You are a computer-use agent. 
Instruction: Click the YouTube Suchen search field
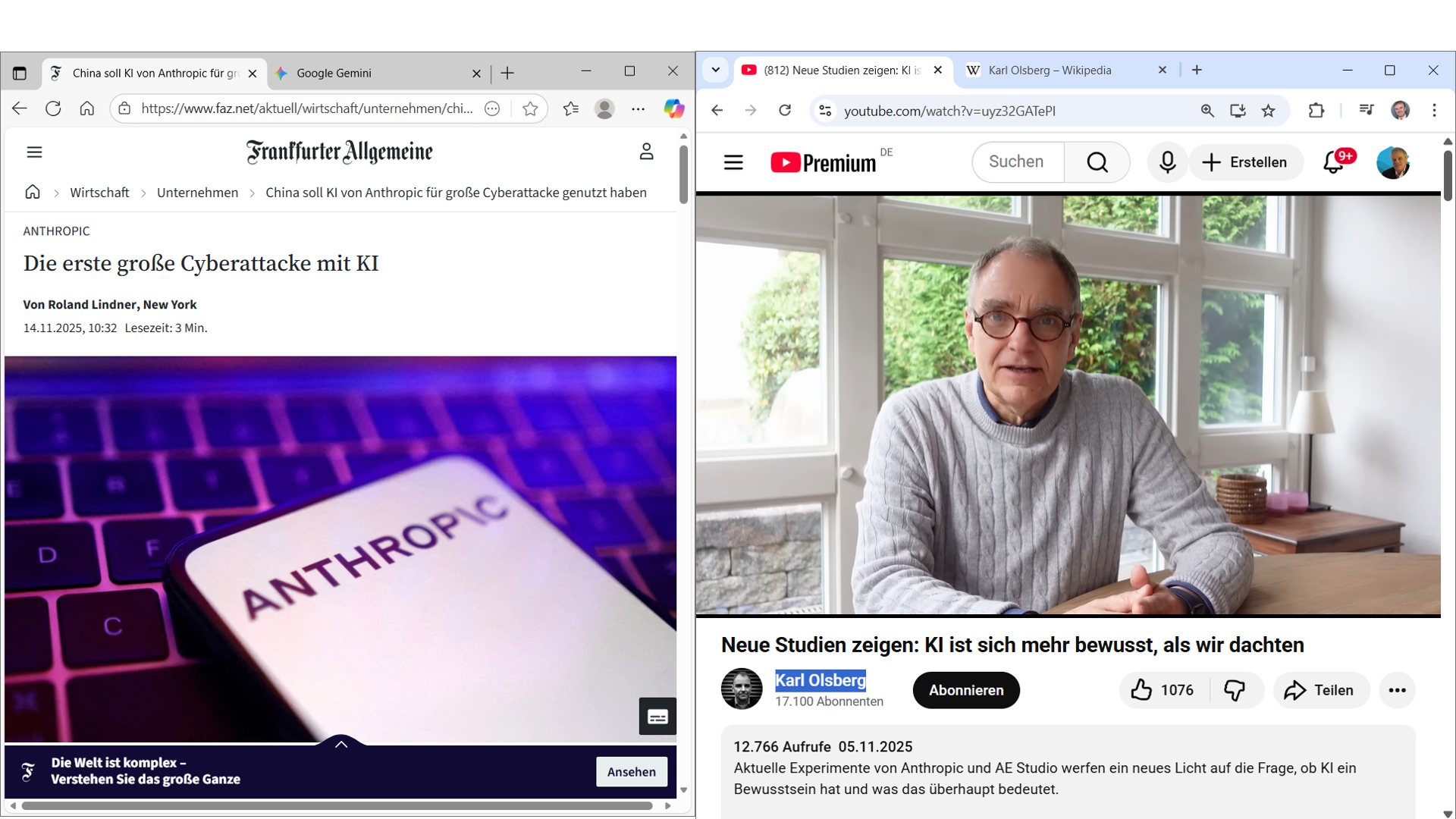pos(1016,162)
